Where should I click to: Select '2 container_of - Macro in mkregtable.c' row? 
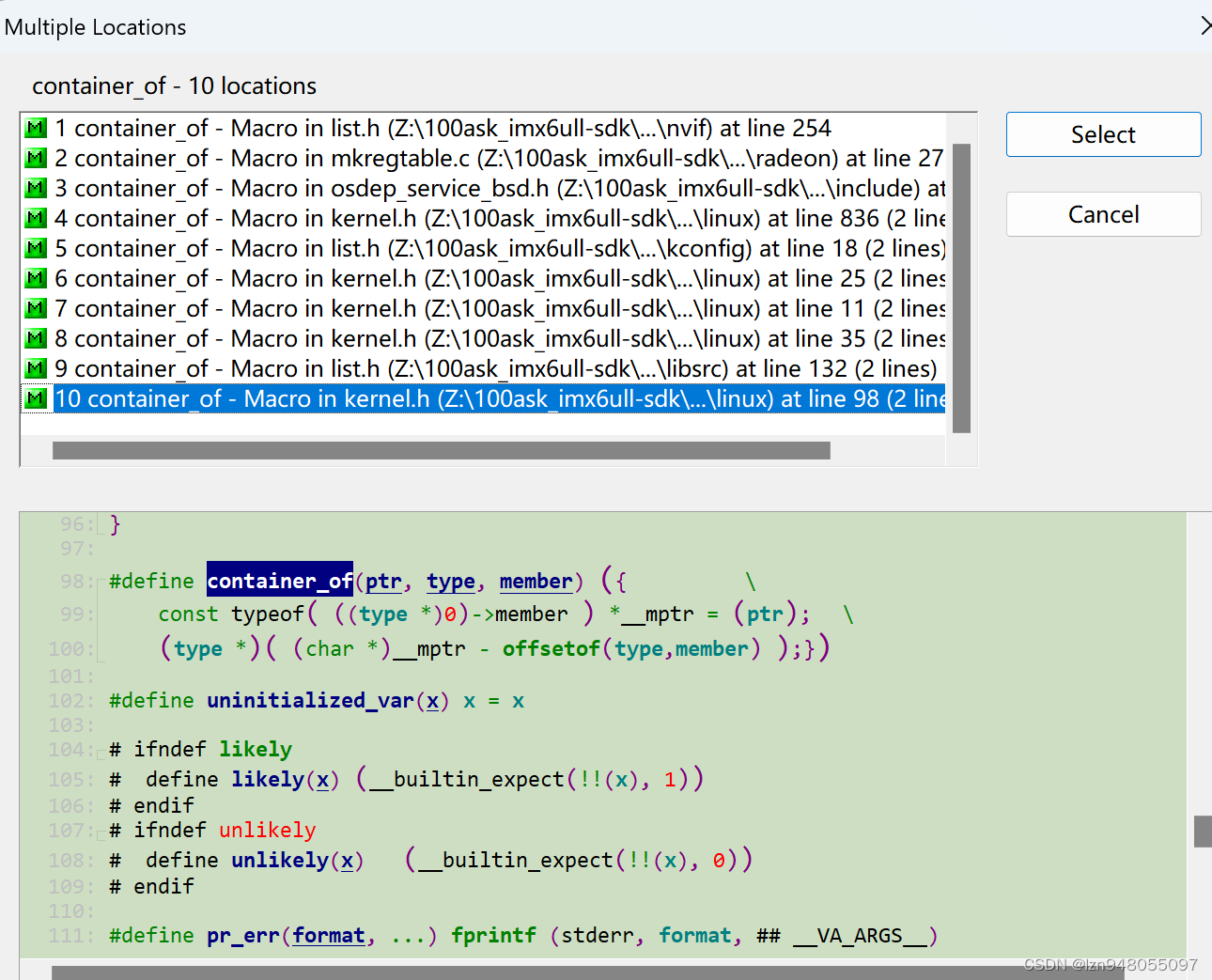pos(483,158)
